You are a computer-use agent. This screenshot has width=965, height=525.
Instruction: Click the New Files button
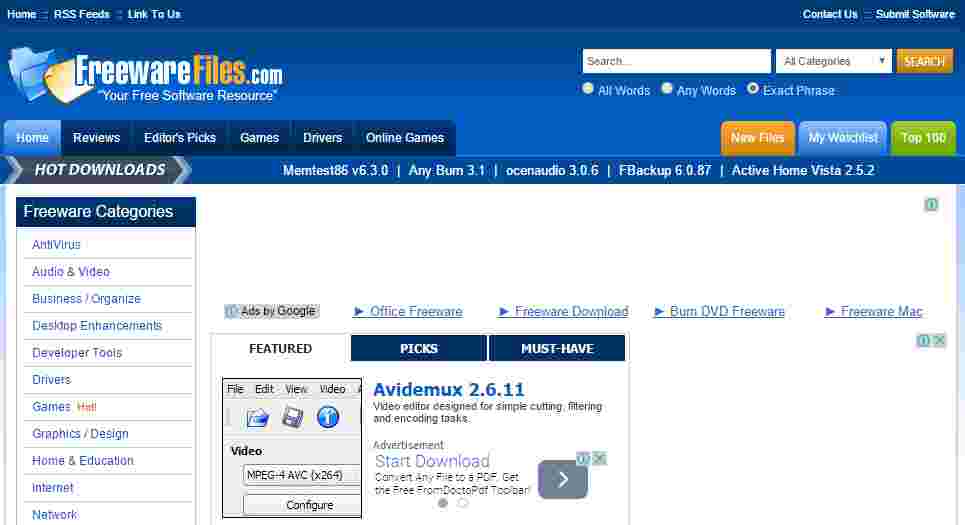point(758,138)
